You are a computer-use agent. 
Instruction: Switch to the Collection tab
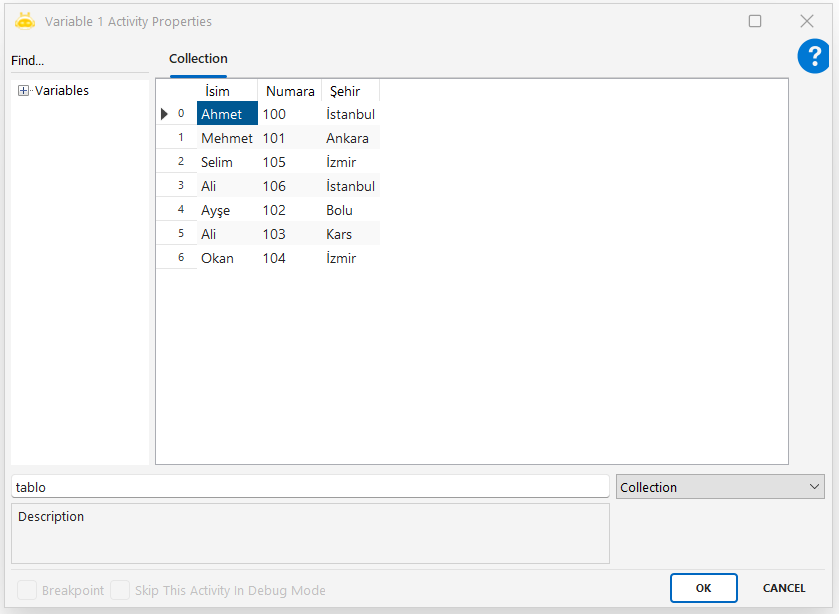(198, 59)
